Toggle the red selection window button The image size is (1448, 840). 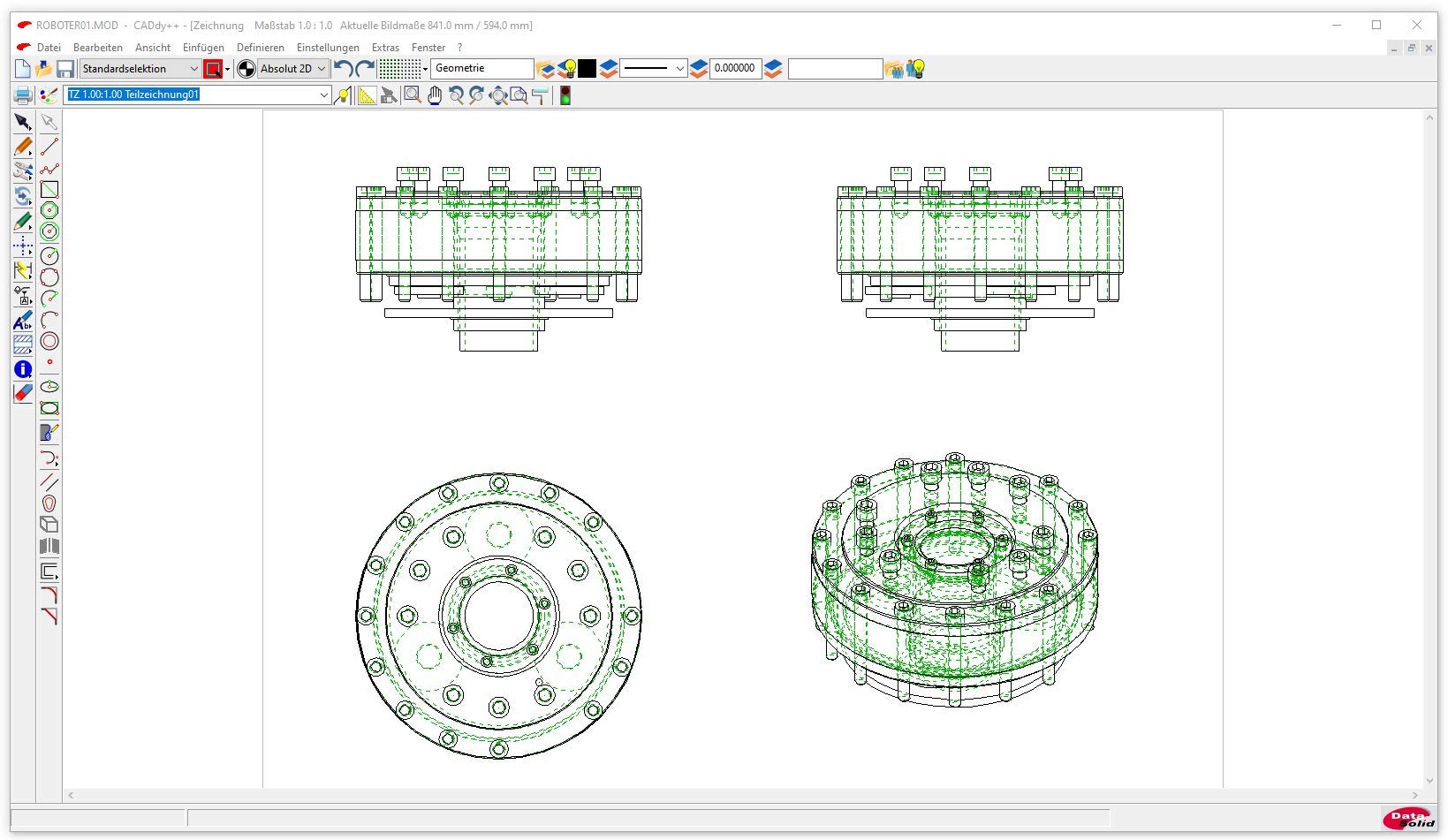[x=213, y=69]
